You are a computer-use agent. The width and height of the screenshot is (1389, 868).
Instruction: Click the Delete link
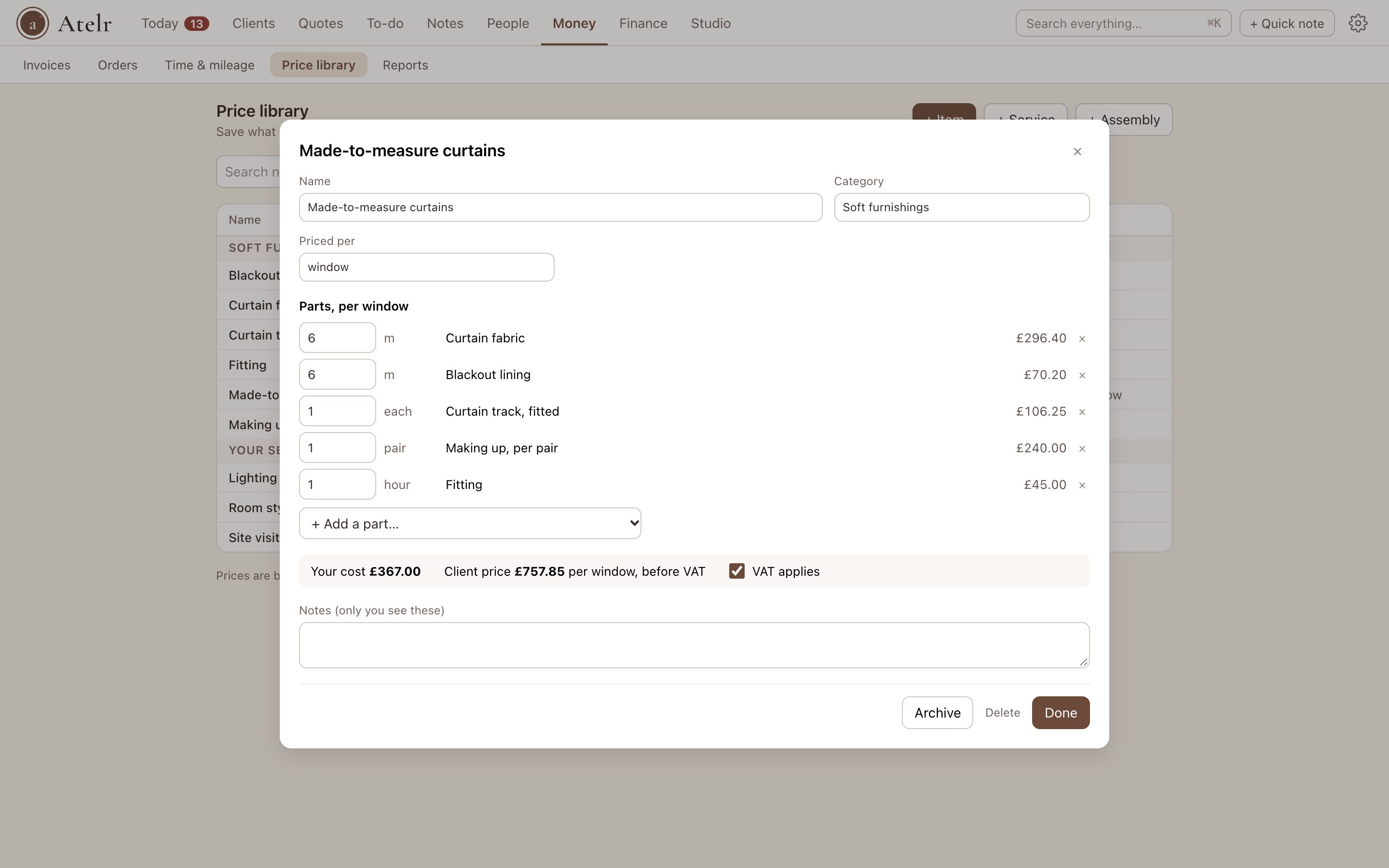click(x=1002, y=712)
